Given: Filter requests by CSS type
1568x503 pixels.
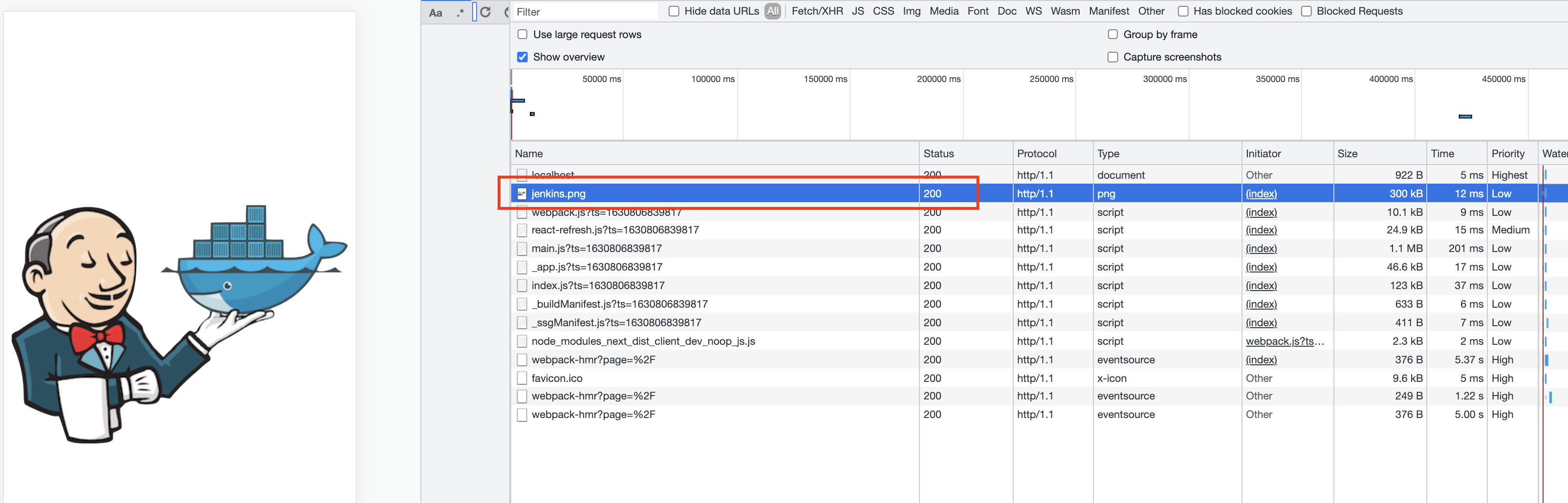Looking at the screenshot, I should (883, 11).
